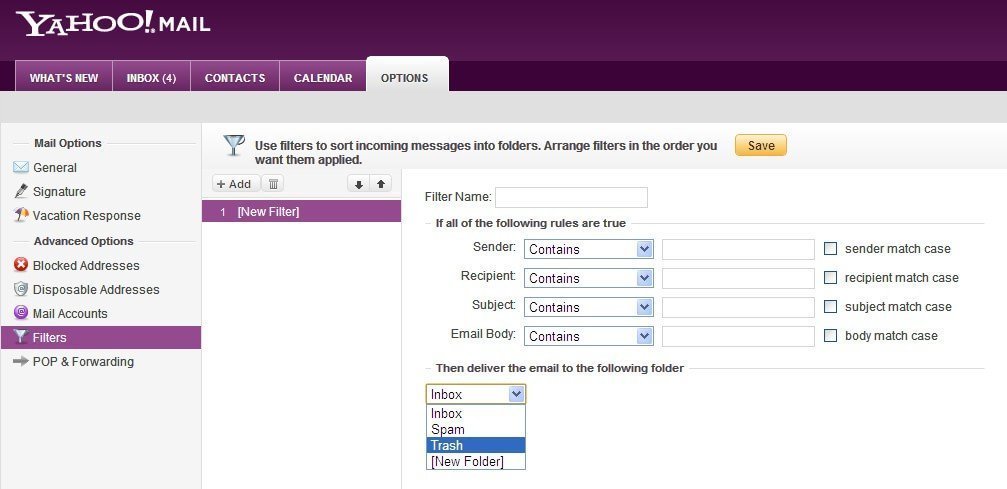Click the funnel icon beside Filters in sidebar
Viewport: 1007px width, 489px height.
click(x=21, y=337)
